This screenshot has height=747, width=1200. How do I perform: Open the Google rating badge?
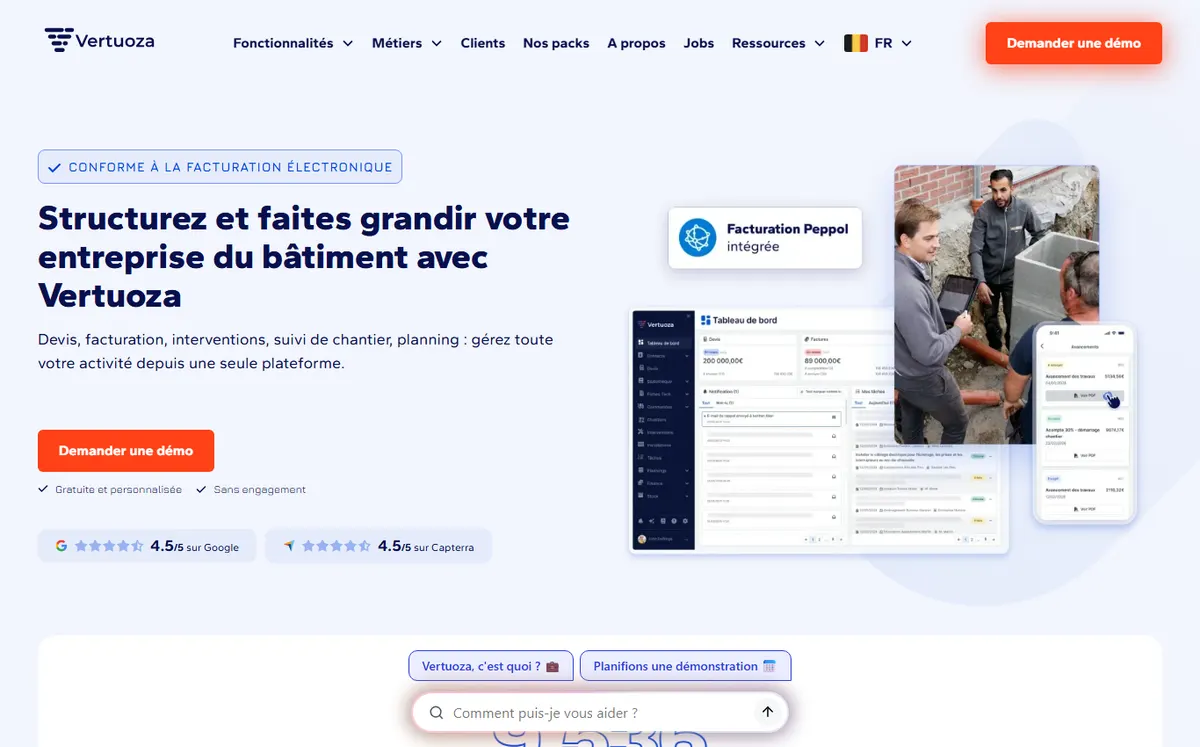147,546
